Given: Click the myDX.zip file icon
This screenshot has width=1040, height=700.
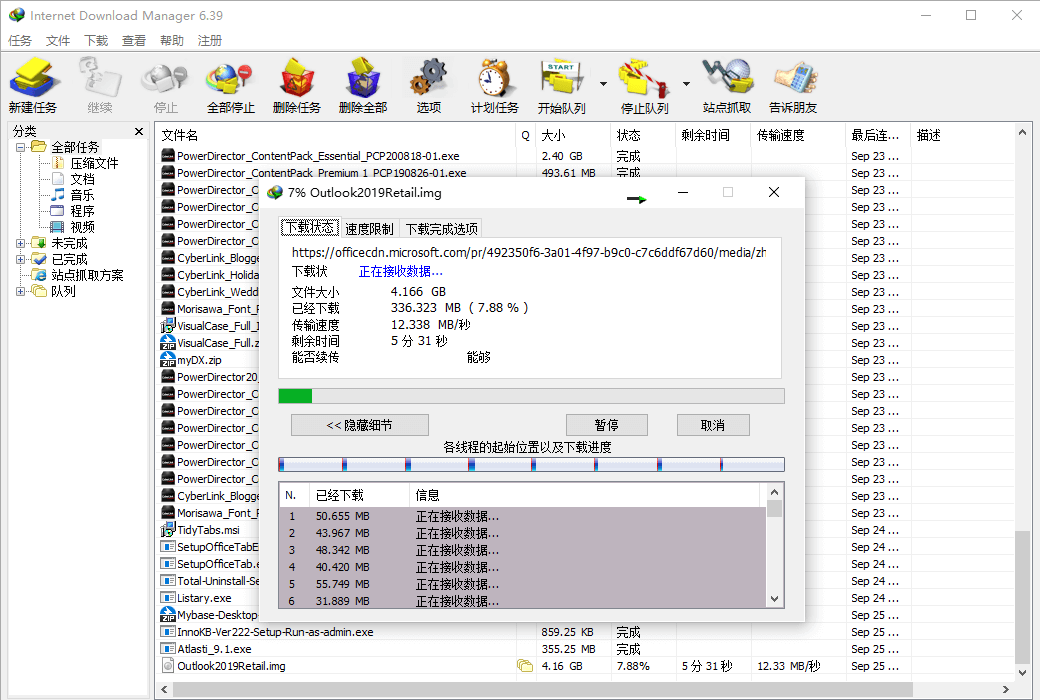Looking at the screenshot, I should tap(168, 360).
